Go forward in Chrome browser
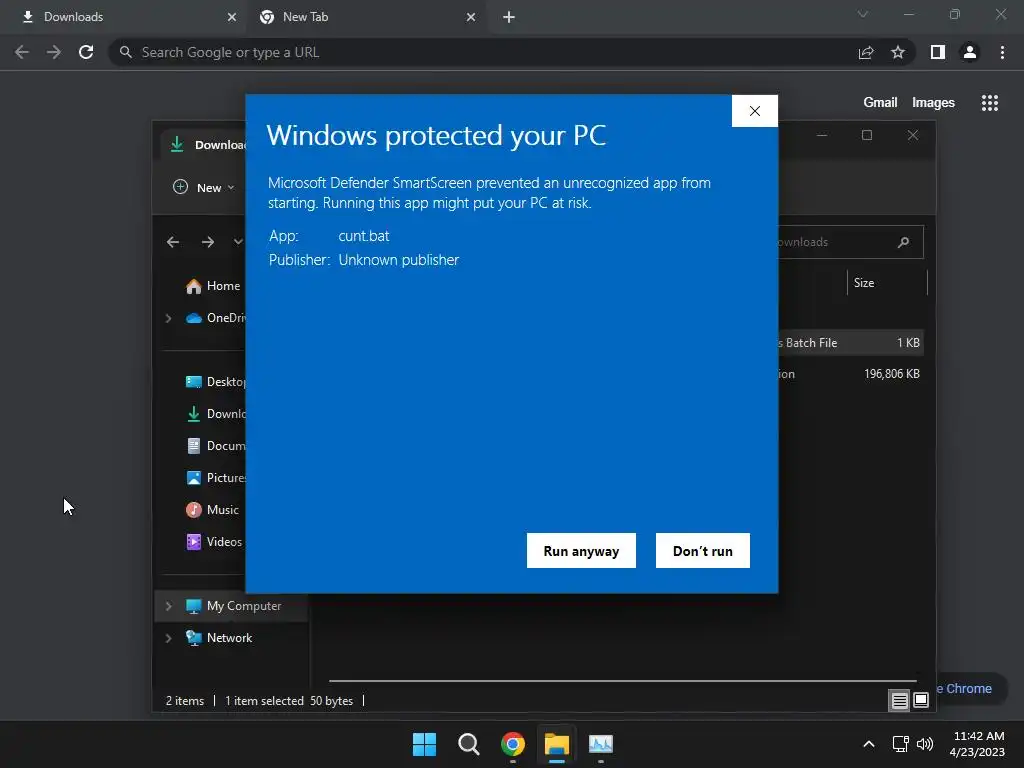The width and height of the screenshot is (1024, 768). [54, 52]
